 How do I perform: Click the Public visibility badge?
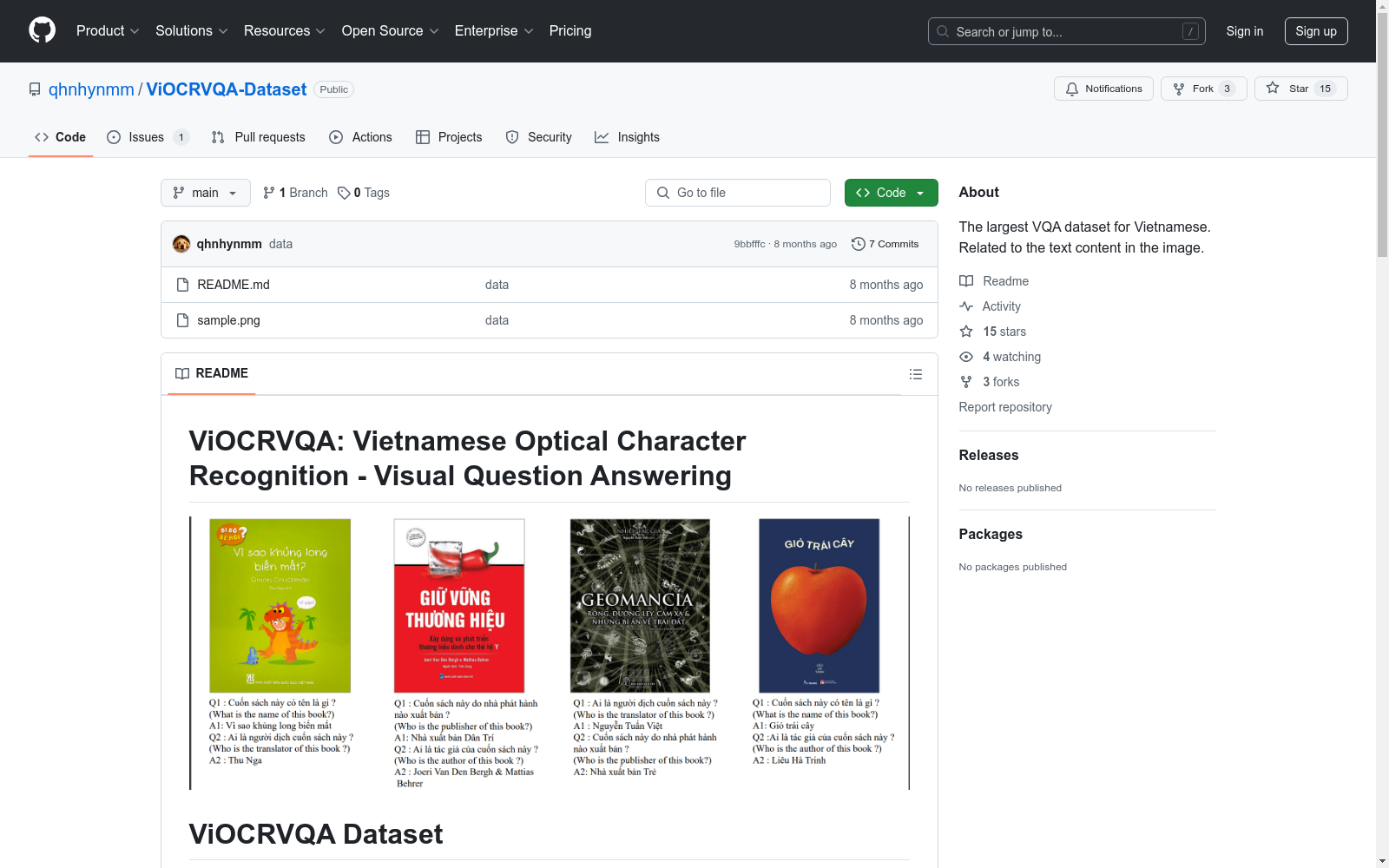click(x=333, y=89)
